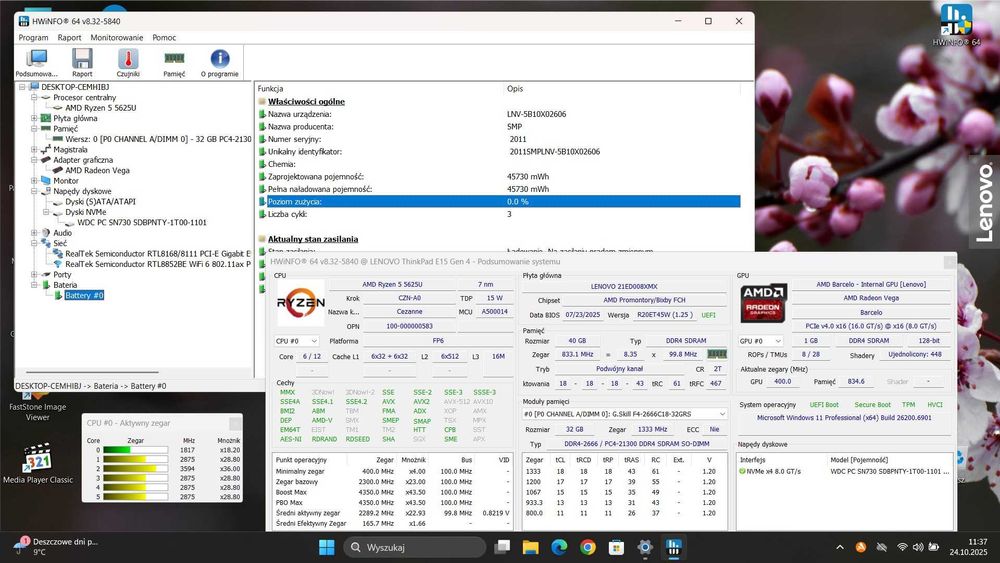Select AMD Ryzen 5 5625U tree item
The height and width of the screenshot is (563, 1000).
100,108
